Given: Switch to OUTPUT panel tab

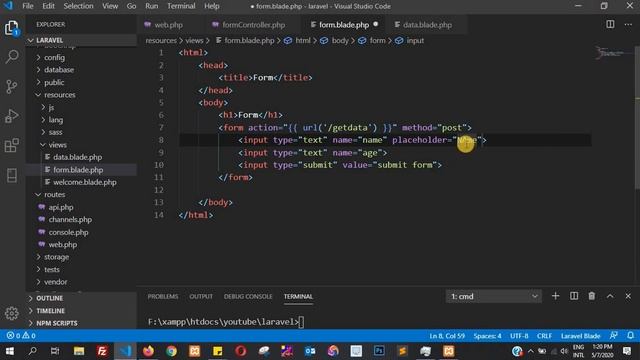Looking at the screenshot, I should tap(201, 296).
